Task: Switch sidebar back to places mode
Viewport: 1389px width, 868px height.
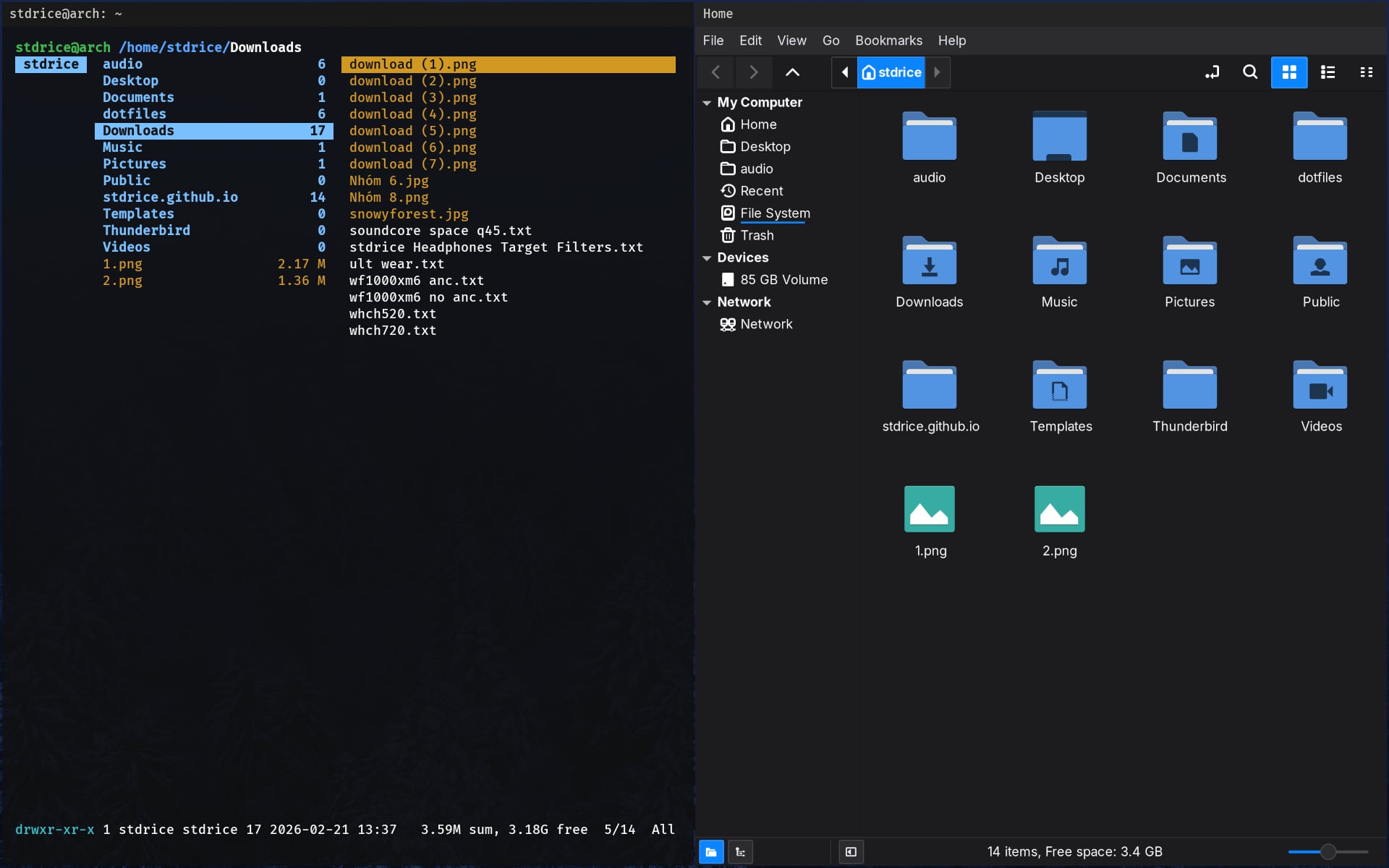Action: 711,852
